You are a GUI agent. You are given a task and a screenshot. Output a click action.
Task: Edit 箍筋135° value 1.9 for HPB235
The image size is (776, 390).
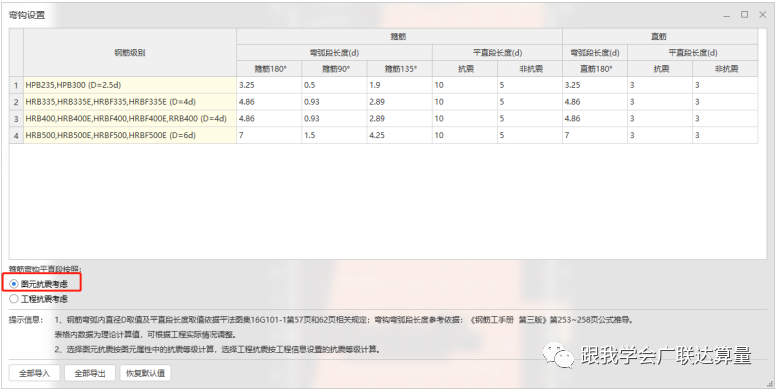[x=400, y=85]
